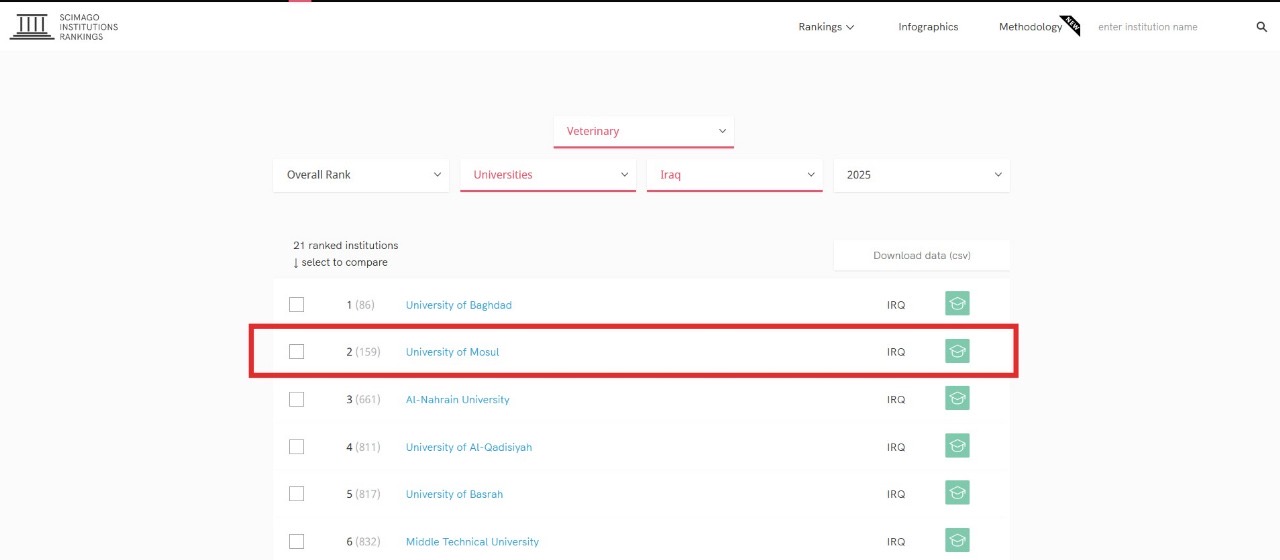1280x560 pixels.
Task: Open the University of Basrah link
Action: pyautogui.click(x=454, y=494)
